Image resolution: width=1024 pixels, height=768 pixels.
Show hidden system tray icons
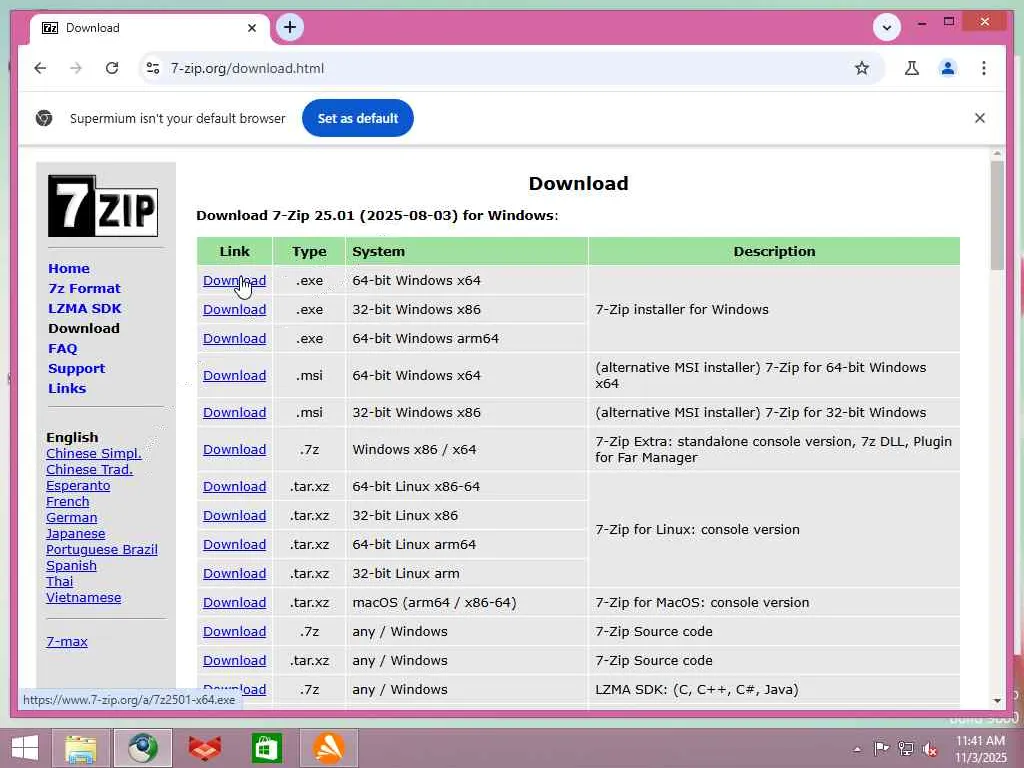[857, 749]
